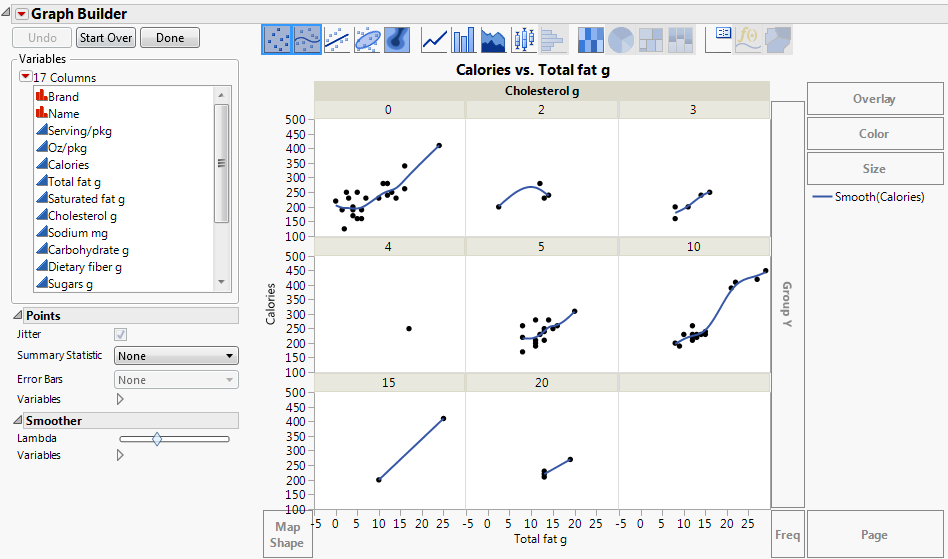This screenshot has width=948, height=559.
Task: Select the Box Plot icon
Action: [x=524, y=40]
